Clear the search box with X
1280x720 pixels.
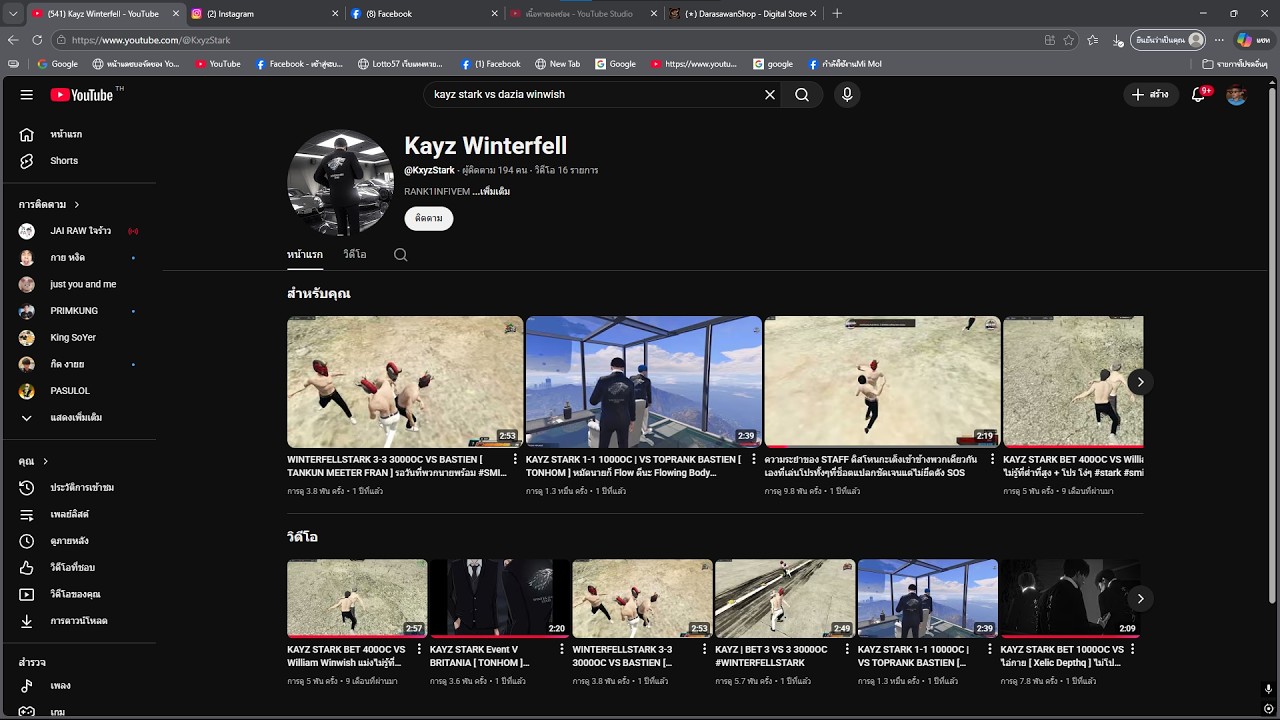(770, 95)
